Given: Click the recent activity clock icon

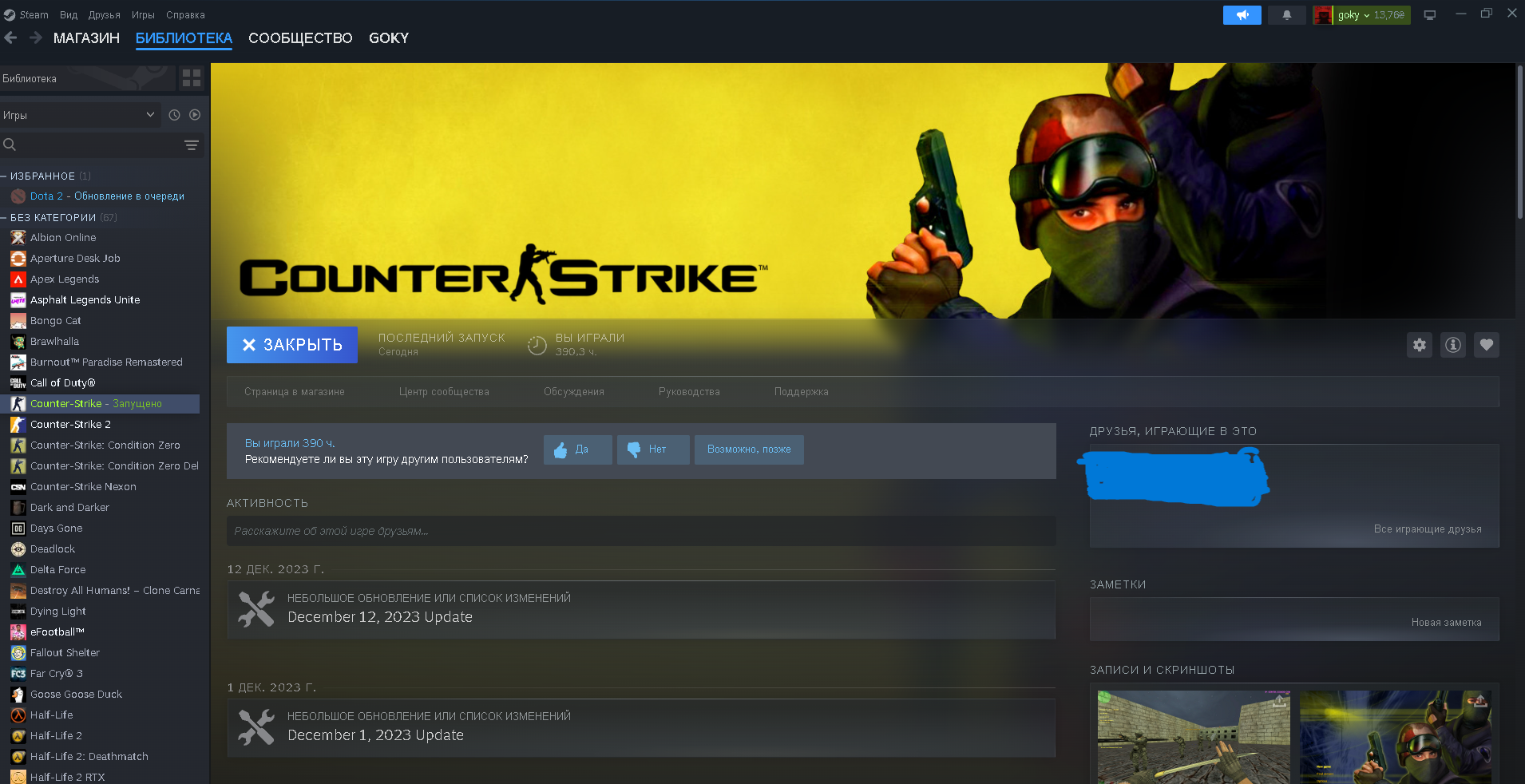Looking at the screenshot, I should [174, 115].
